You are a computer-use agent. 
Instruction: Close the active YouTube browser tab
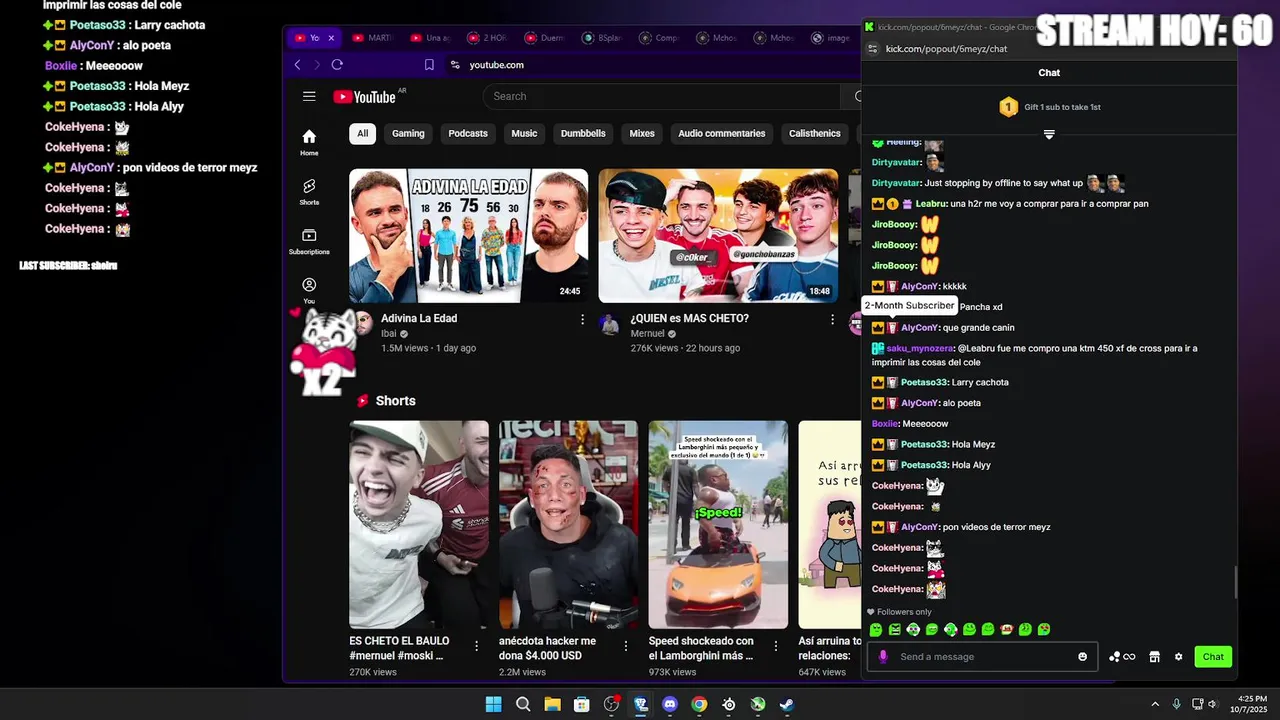[331, 38]
